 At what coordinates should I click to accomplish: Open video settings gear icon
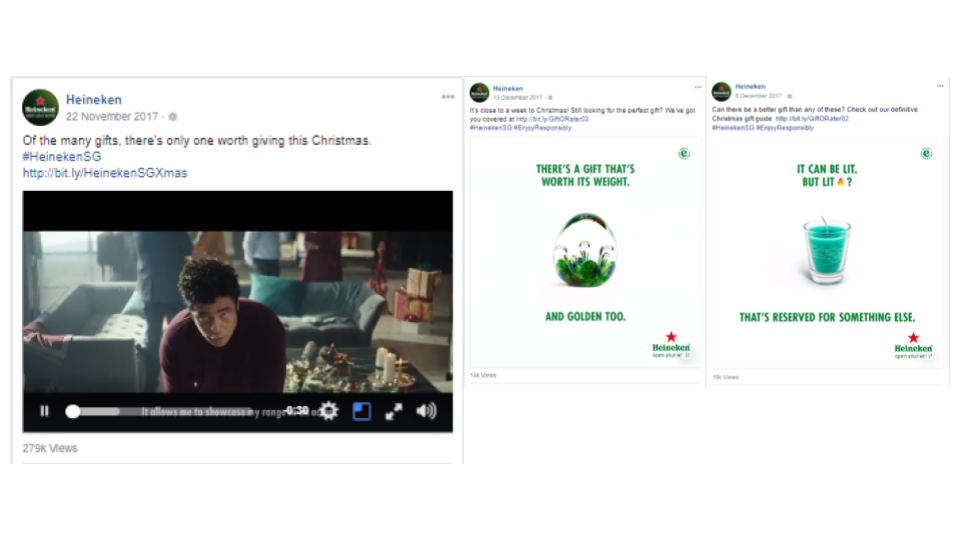click(x=329, y=411)
